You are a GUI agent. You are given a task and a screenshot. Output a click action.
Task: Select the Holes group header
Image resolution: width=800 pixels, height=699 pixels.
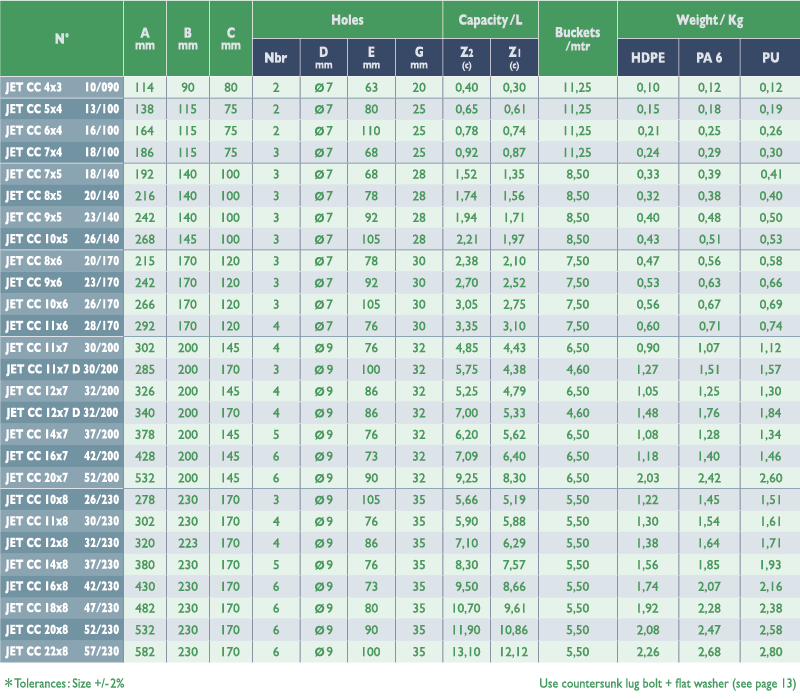[347, 19]
